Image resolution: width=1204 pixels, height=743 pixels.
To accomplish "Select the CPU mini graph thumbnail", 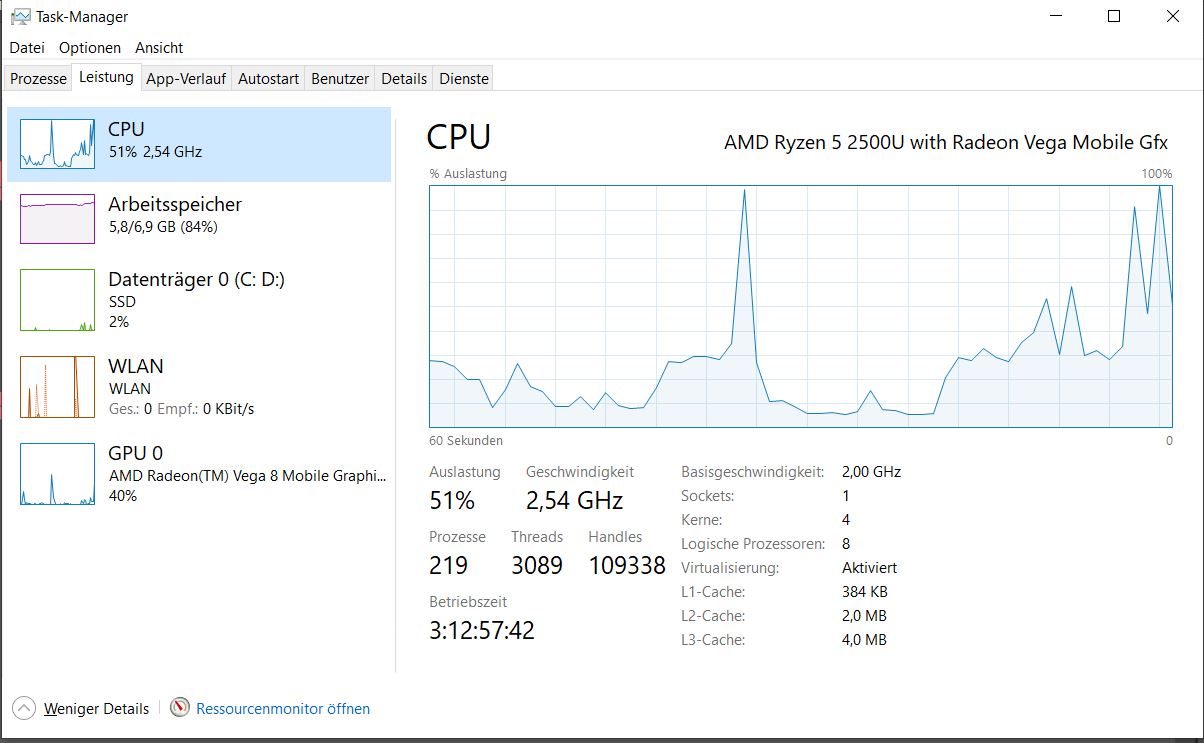I will 57,143.
